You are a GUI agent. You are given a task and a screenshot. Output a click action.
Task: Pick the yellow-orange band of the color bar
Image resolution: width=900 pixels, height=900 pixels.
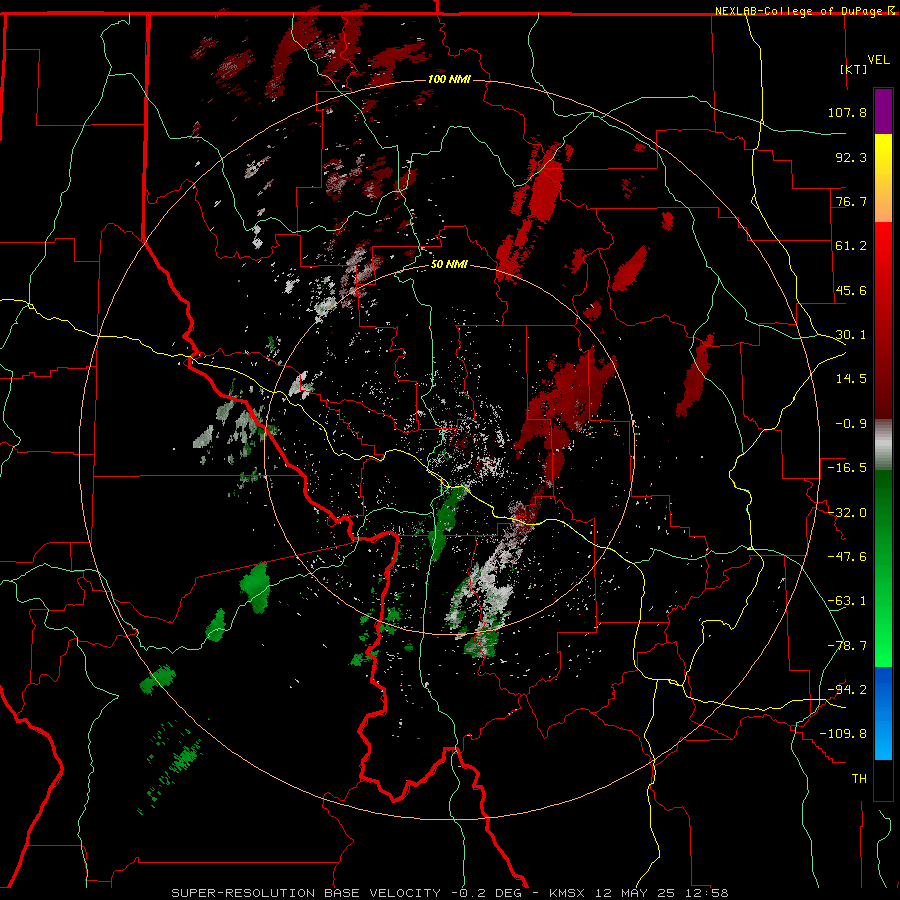[883, 178]
